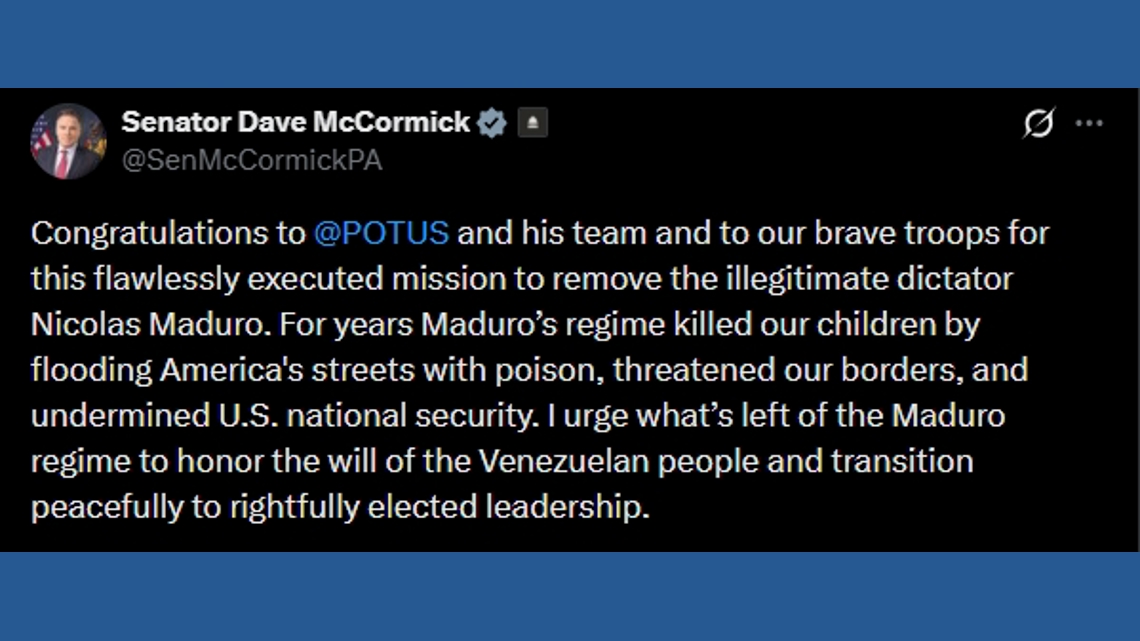This screenshot has height=641, width=1140.
Task: Click the display name Senator Dave McCormick
Action: [295, 122]
